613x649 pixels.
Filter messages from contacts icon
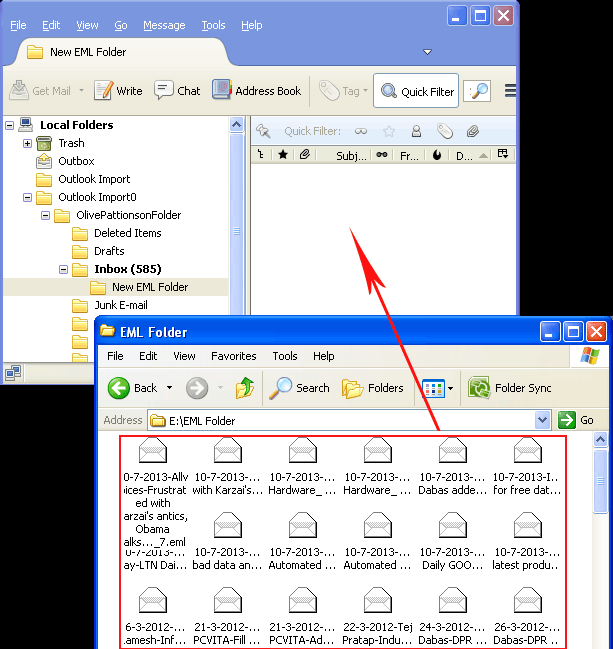pyautogui.click(x=416, y=131)
